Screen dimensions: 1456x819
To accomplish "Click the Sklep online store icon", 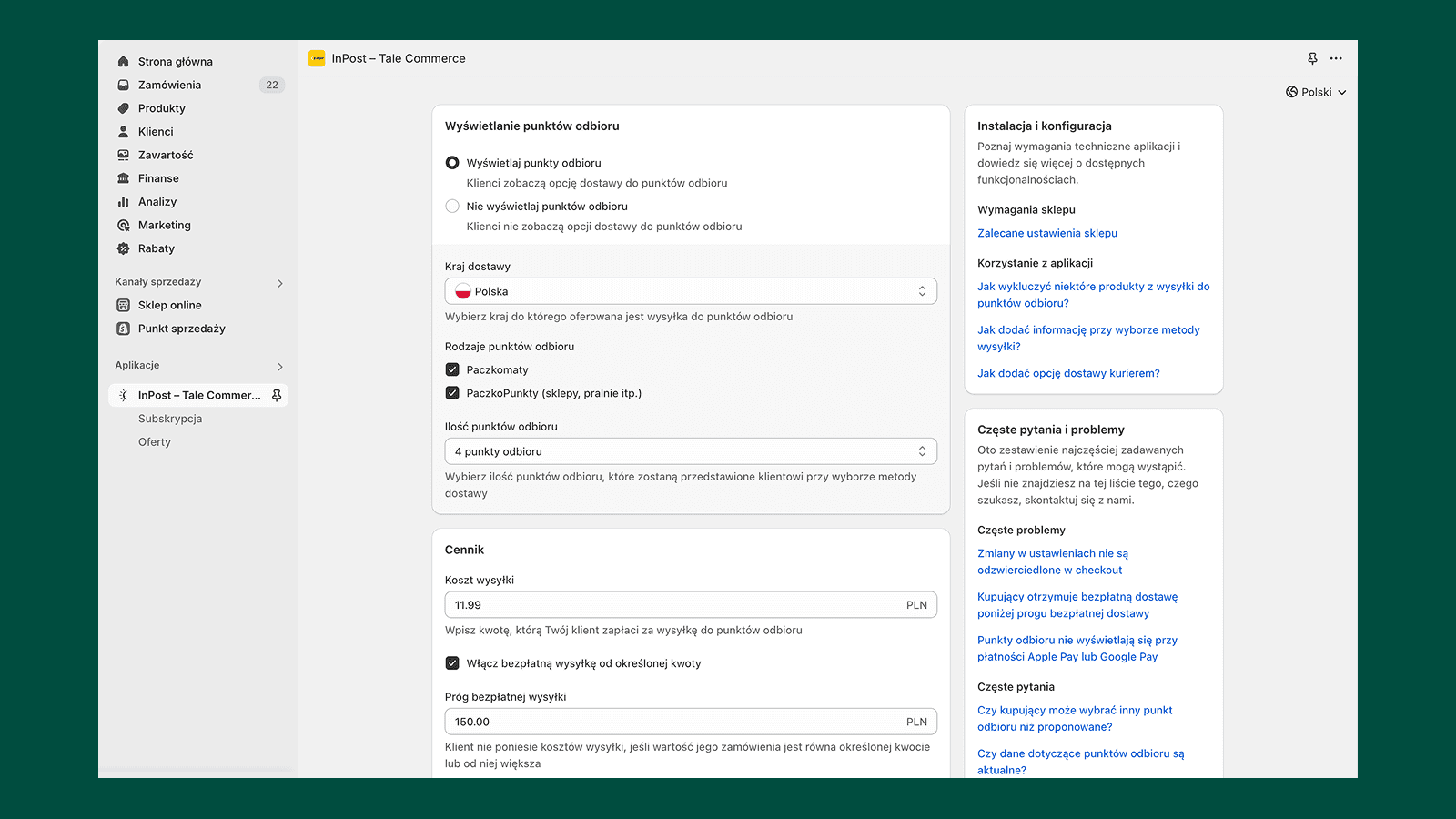I will pos(124,305).
